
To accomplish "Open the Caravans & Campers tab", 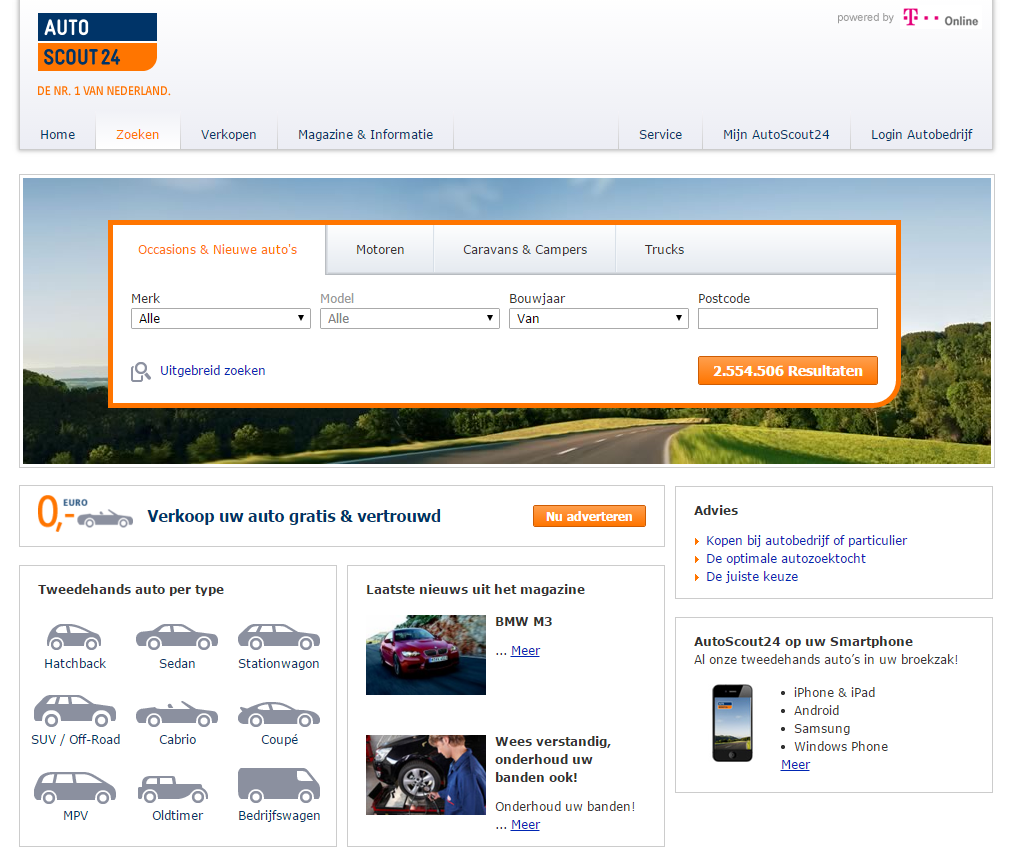I will [x=525, y=250].
